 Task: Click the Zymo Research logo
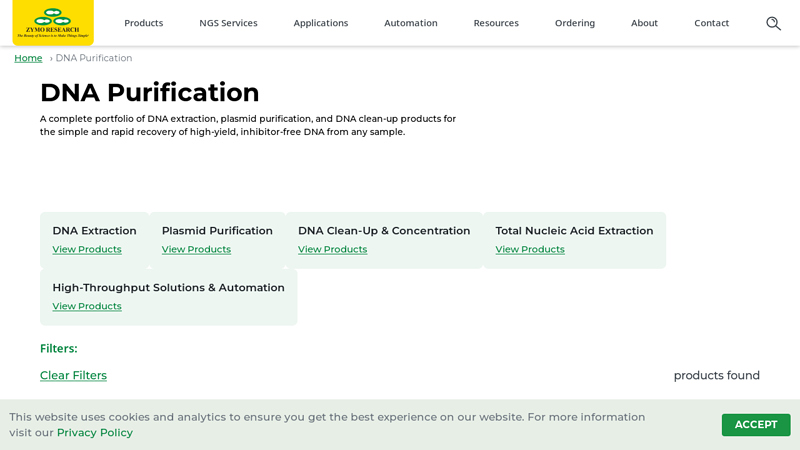click(x=53, y=22)
